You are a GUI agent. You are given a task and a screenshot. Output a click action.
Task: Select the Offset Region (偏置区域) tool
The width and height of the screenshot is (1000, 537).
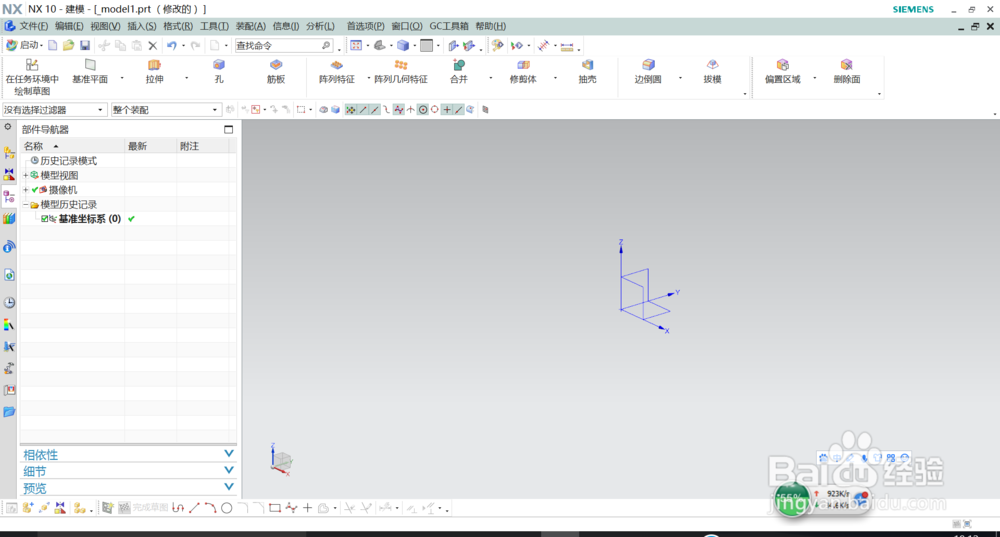pyautogui.click(x=783, y=71)
